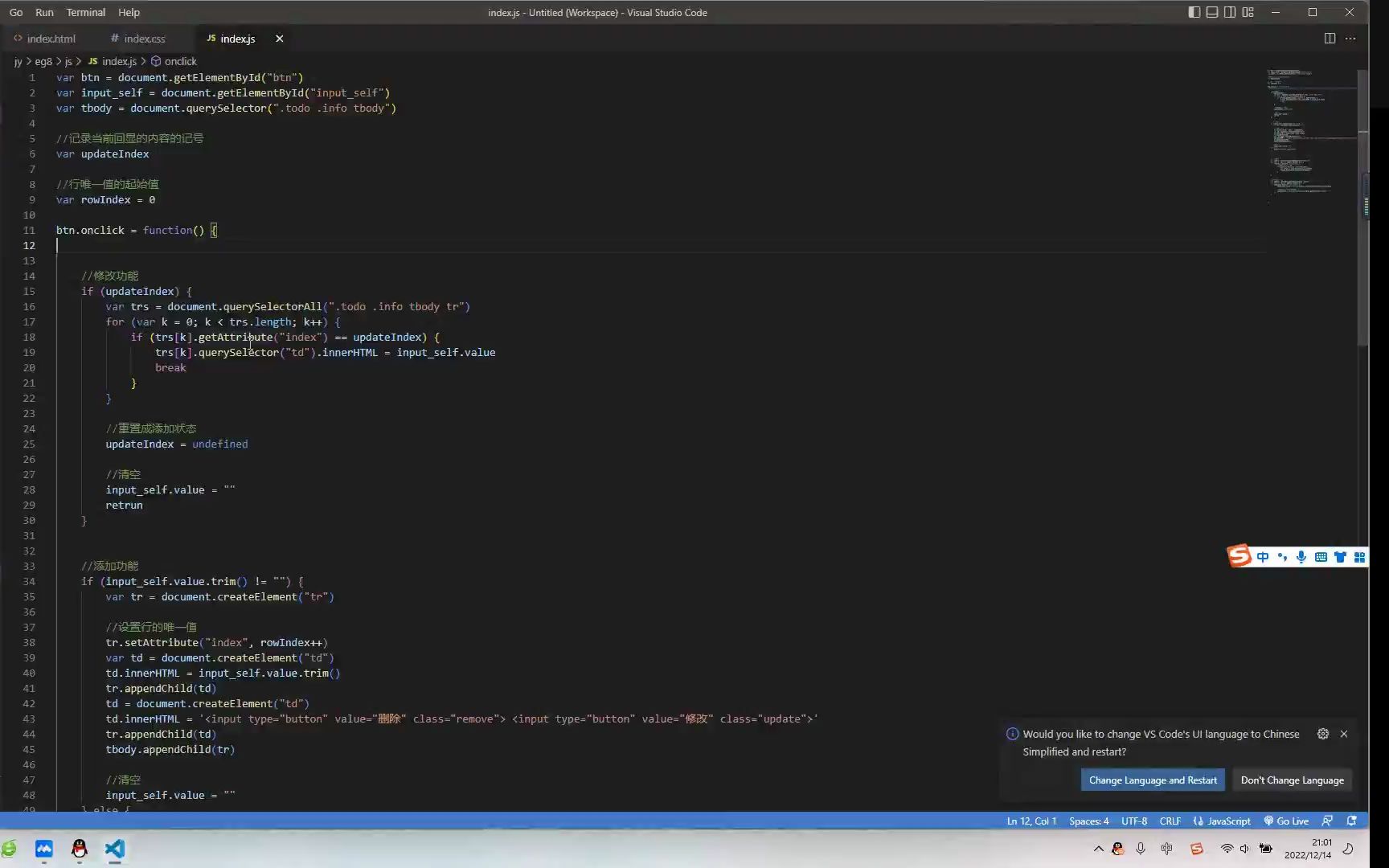Change indentation via Spaces: 4
Image resolution: width=1389 pixels, height=868 pixels.
pos(1089,821)
